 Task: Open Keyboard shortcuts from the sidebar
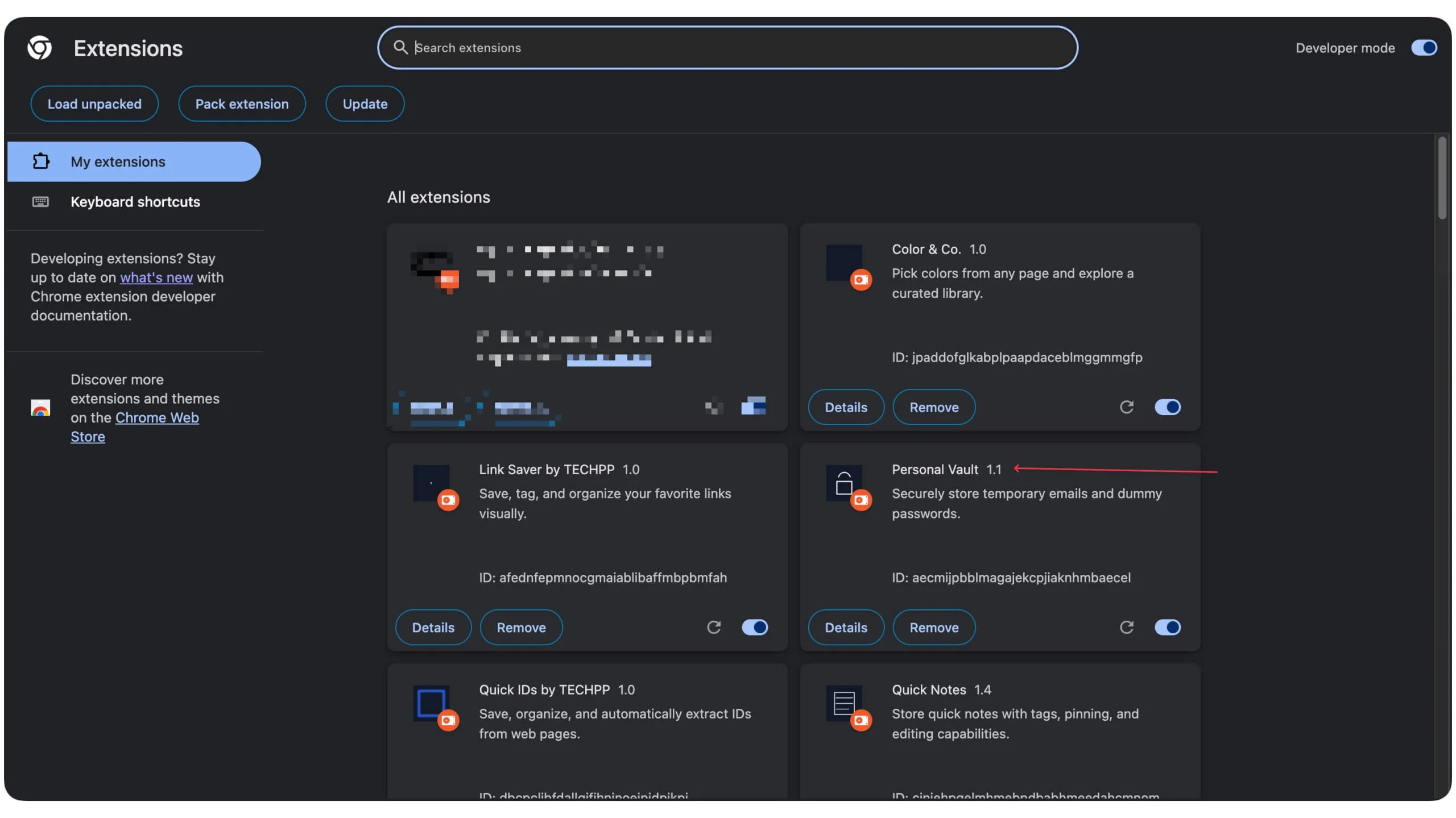(x=135, y=201)
